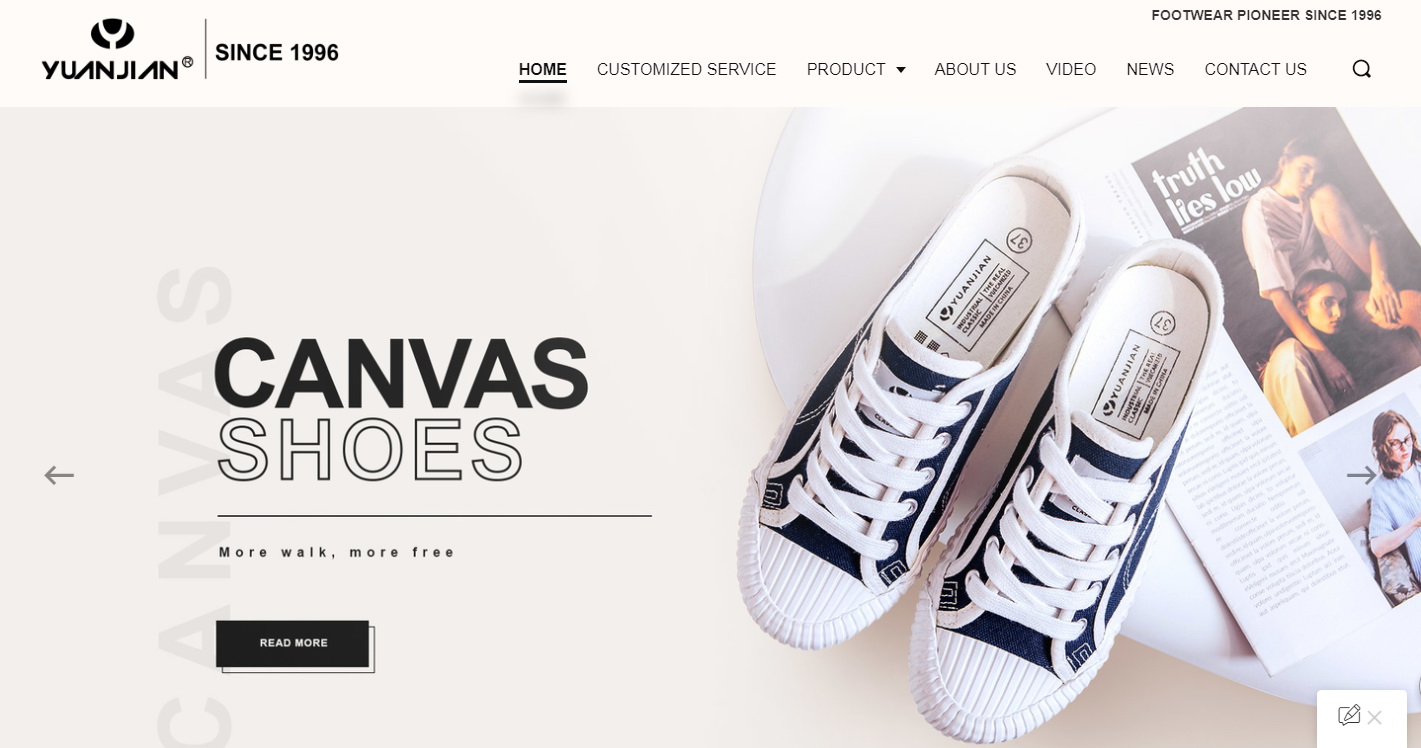The width and height of the screenshot is (1421, 748).
Task: Navigate to About Us
Action: (975, 69)
